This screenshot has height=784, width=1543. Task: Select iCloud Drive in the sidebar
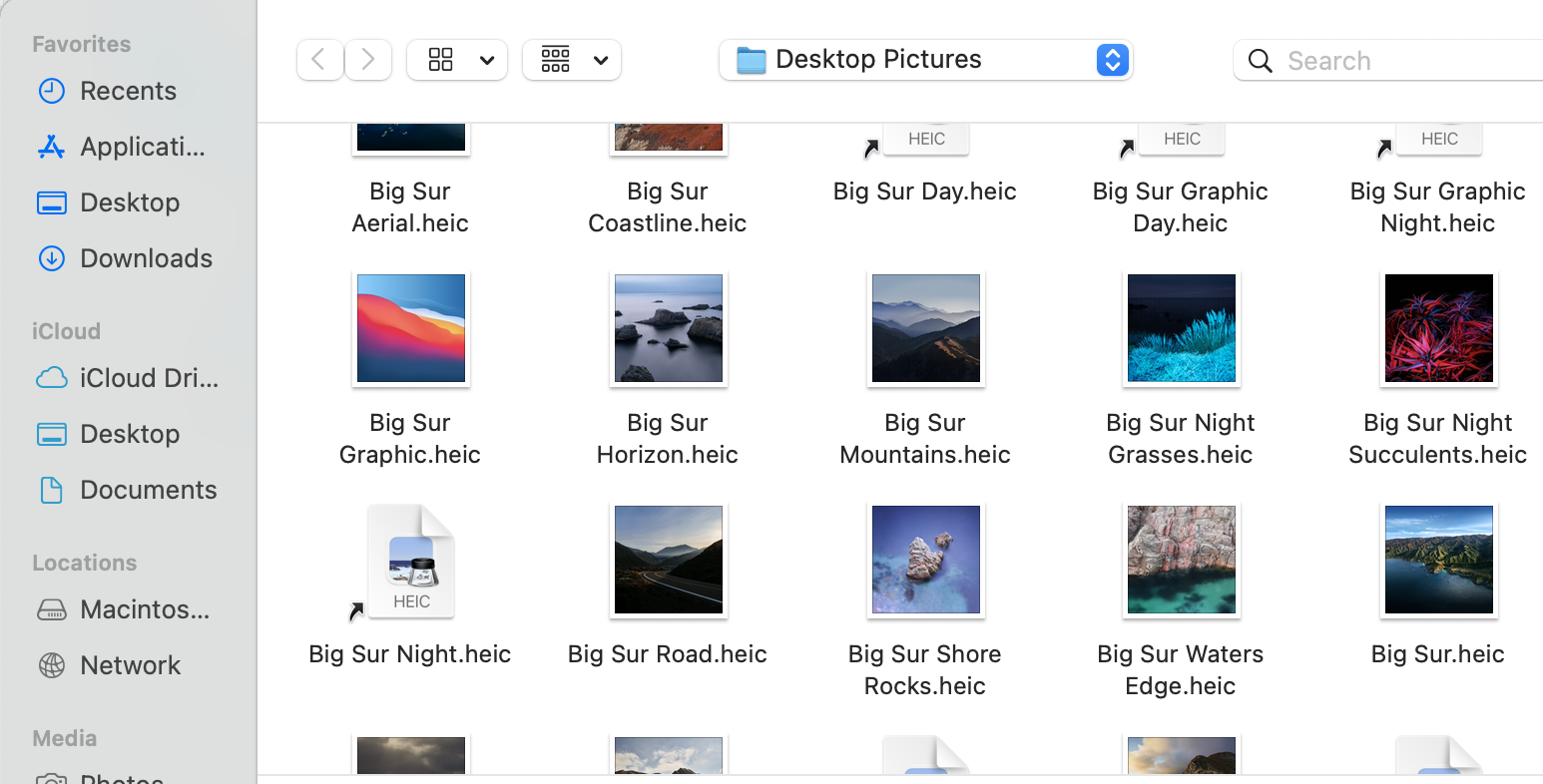tap(148, 378)
